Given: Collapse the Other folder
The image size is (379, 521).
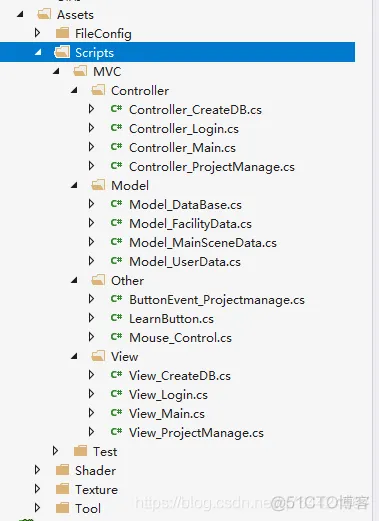Looking at the screenshot, I should tap(74, 280).
